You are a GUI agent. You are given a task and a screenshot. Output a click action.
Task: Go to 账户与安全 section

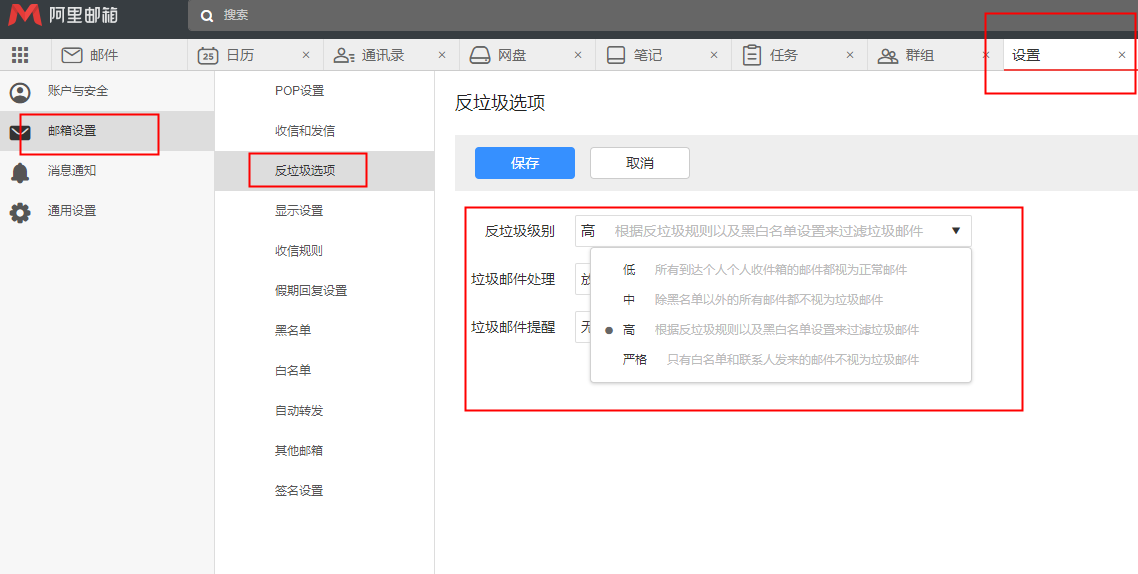point(78,91)
